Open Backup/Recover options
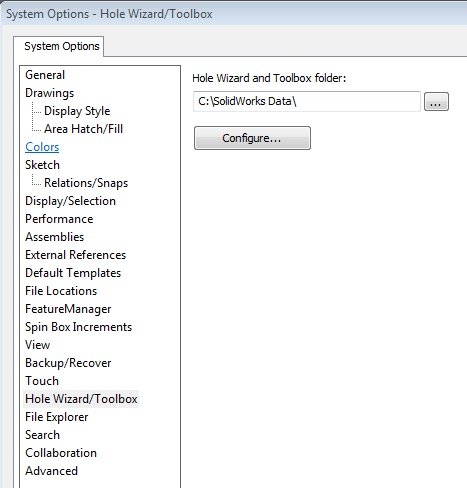Screen dimensions: 467x488 pyautogui.click(x=68, y=363)
